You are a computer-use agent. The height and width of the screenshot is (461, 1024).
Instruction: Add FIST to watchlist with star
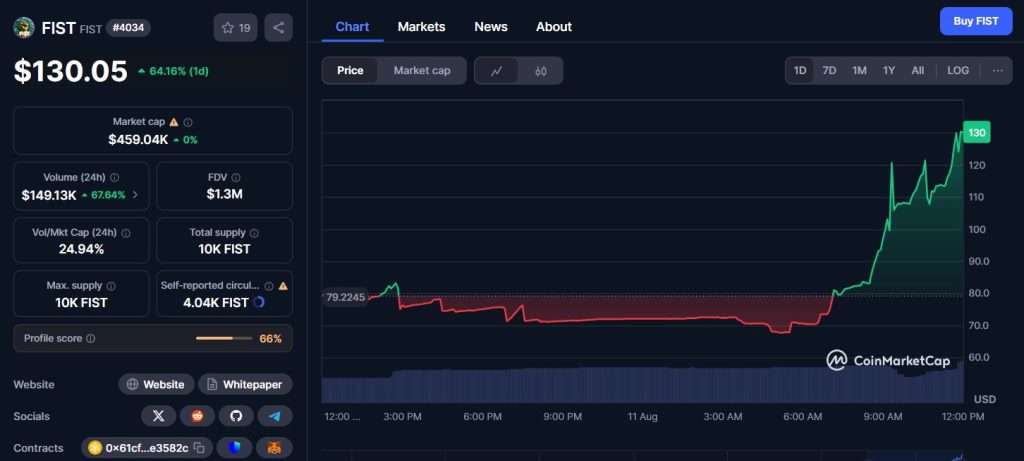pos(235,28)
